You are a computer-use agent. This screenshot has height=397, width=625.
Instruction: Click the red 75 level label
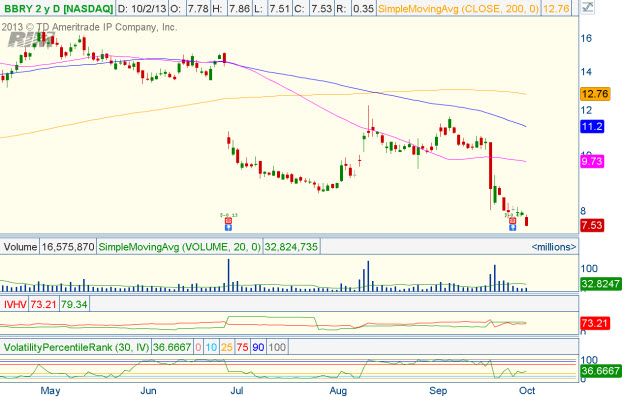[242, 347]
